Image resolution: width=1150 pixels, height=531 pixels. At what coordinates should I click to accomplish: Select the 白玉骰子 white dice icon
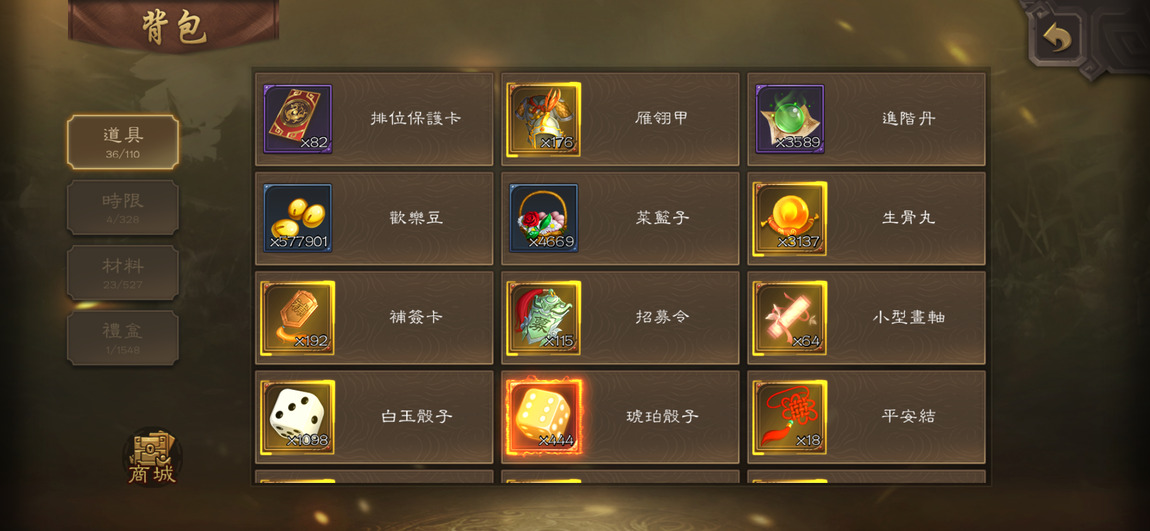point(298,417)
